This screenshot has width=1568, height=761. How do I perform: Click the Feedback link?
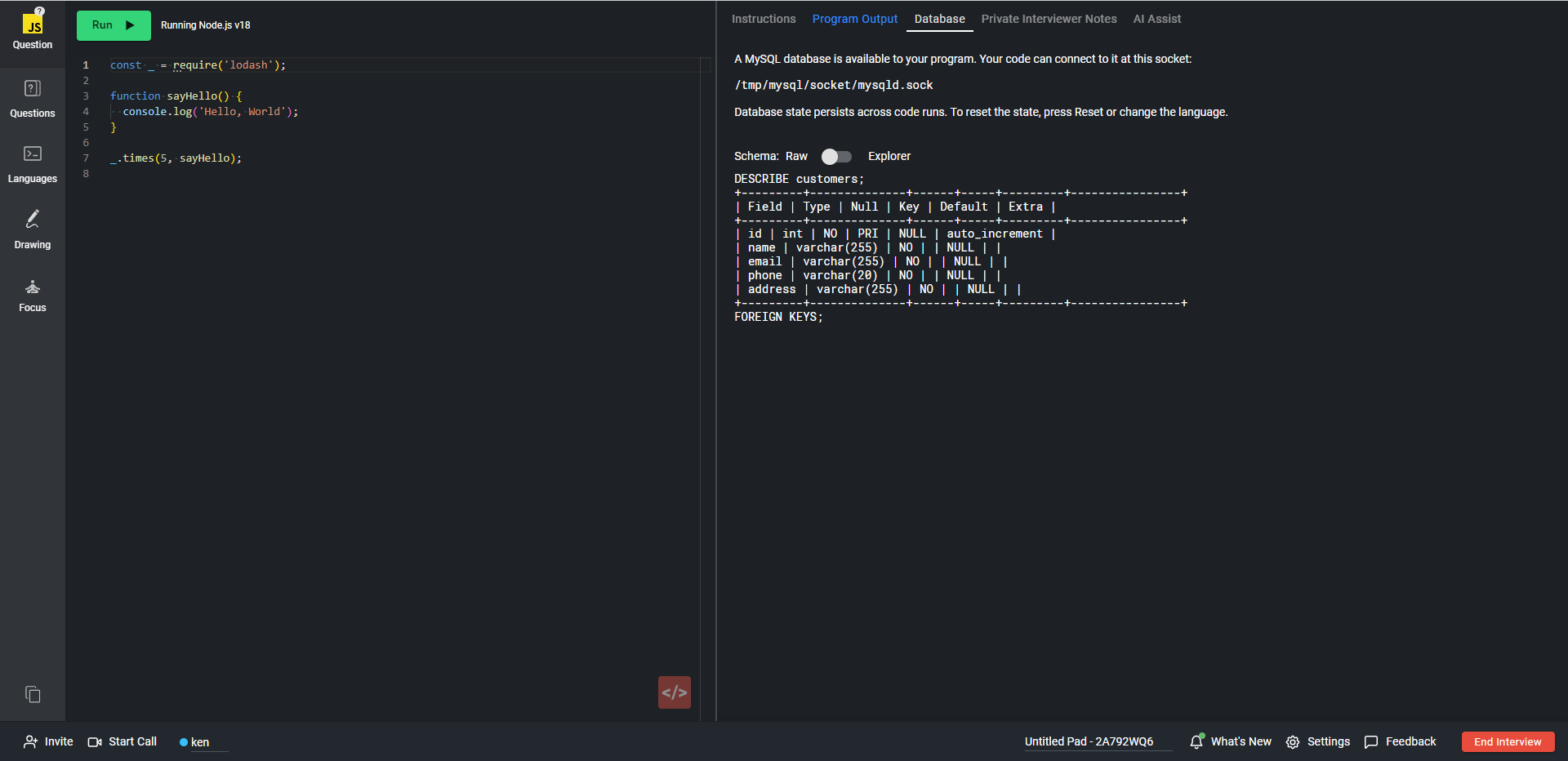1400,741
